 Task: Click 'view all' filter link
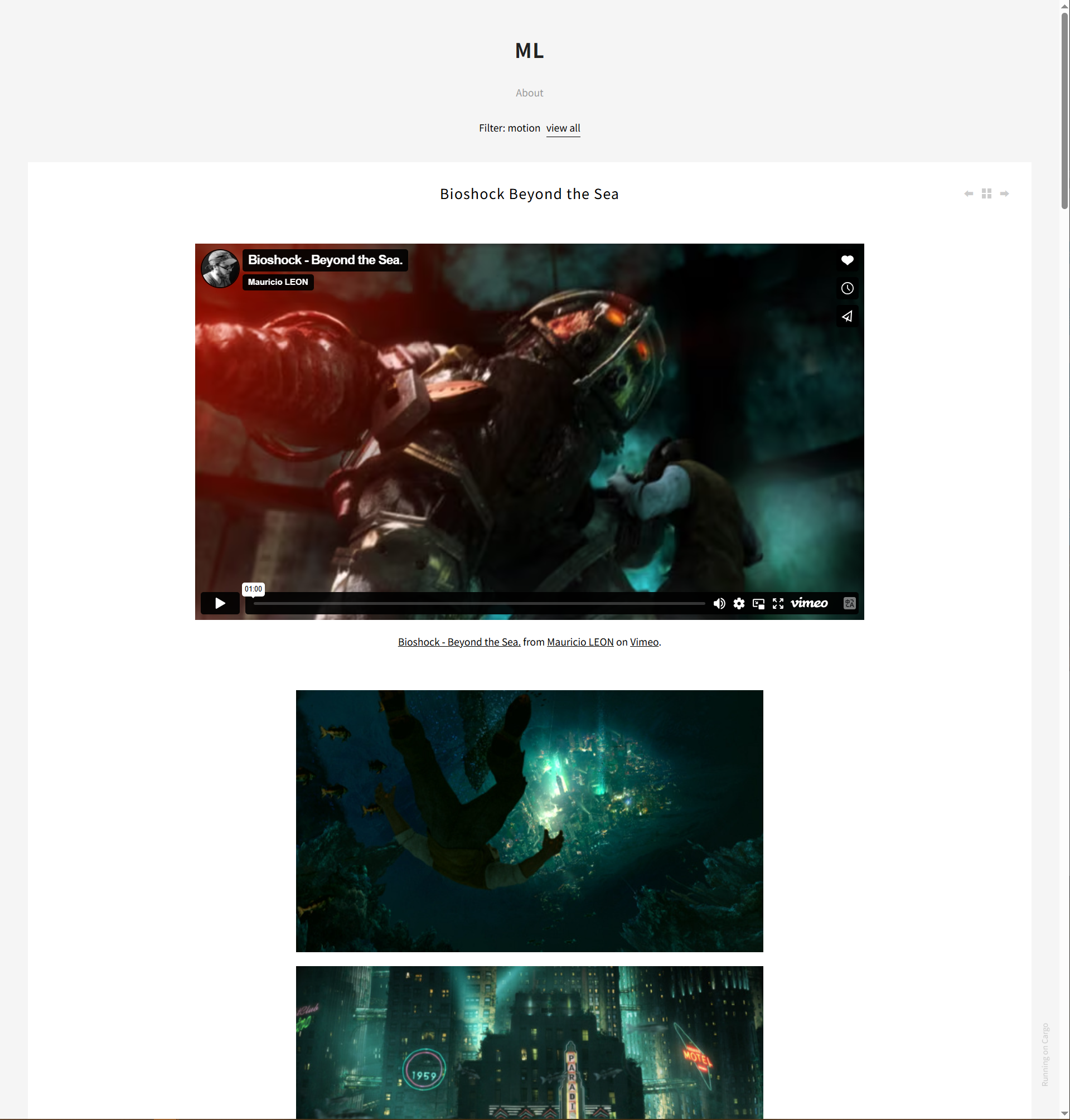pyautogui.click(x=563, y=128)
